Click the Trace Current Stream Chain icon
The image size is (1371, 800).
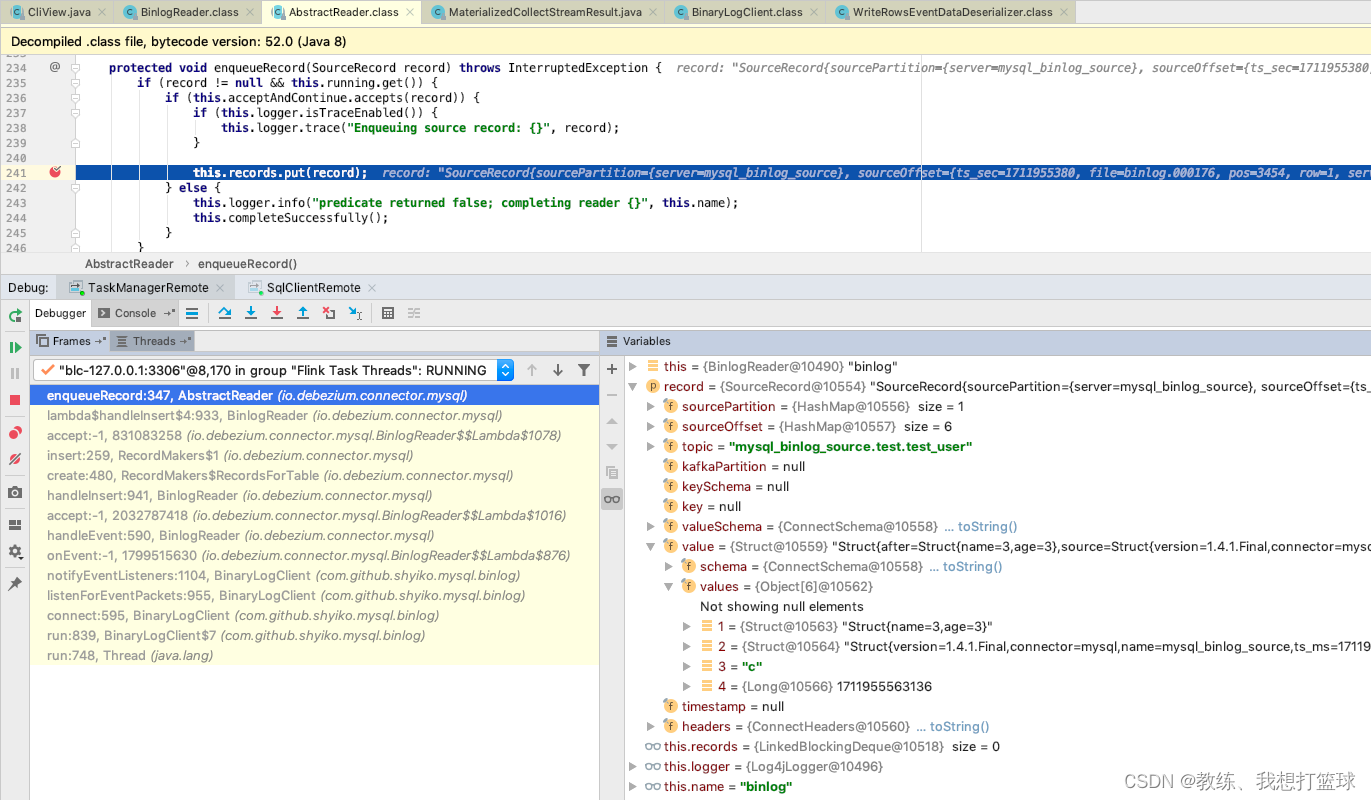click(414, 313)
